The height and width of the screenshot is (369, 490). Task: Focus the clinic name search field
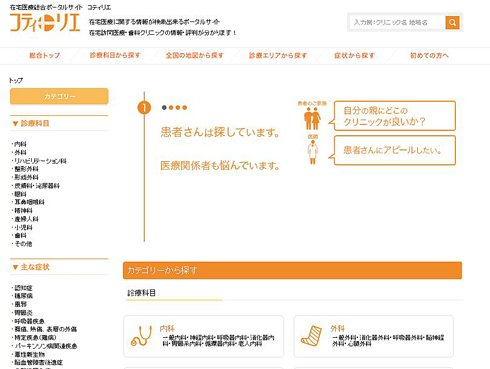pyautogui.click(x=397, y=23)
